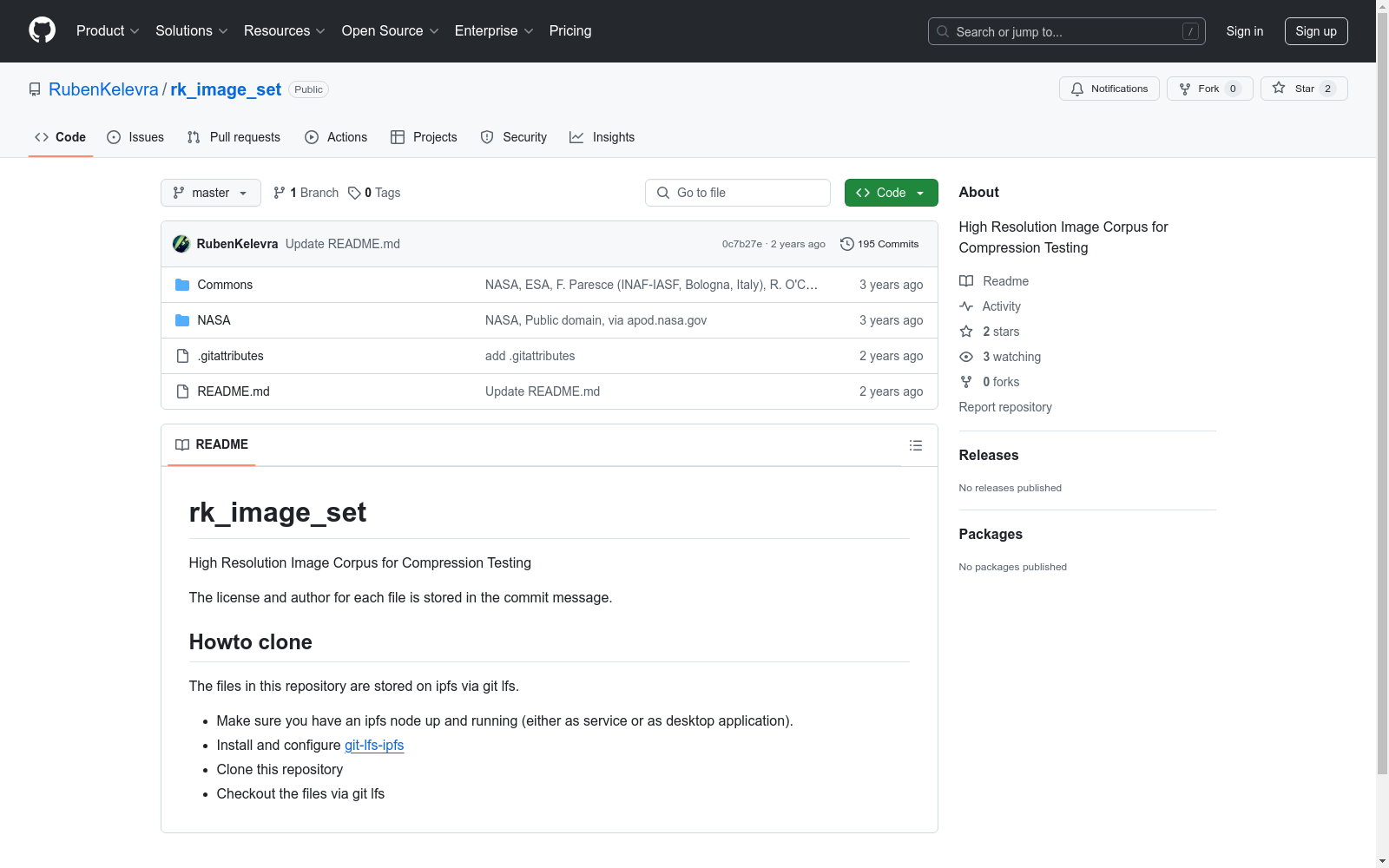Open the Commons folder

(x=225, y=285)
